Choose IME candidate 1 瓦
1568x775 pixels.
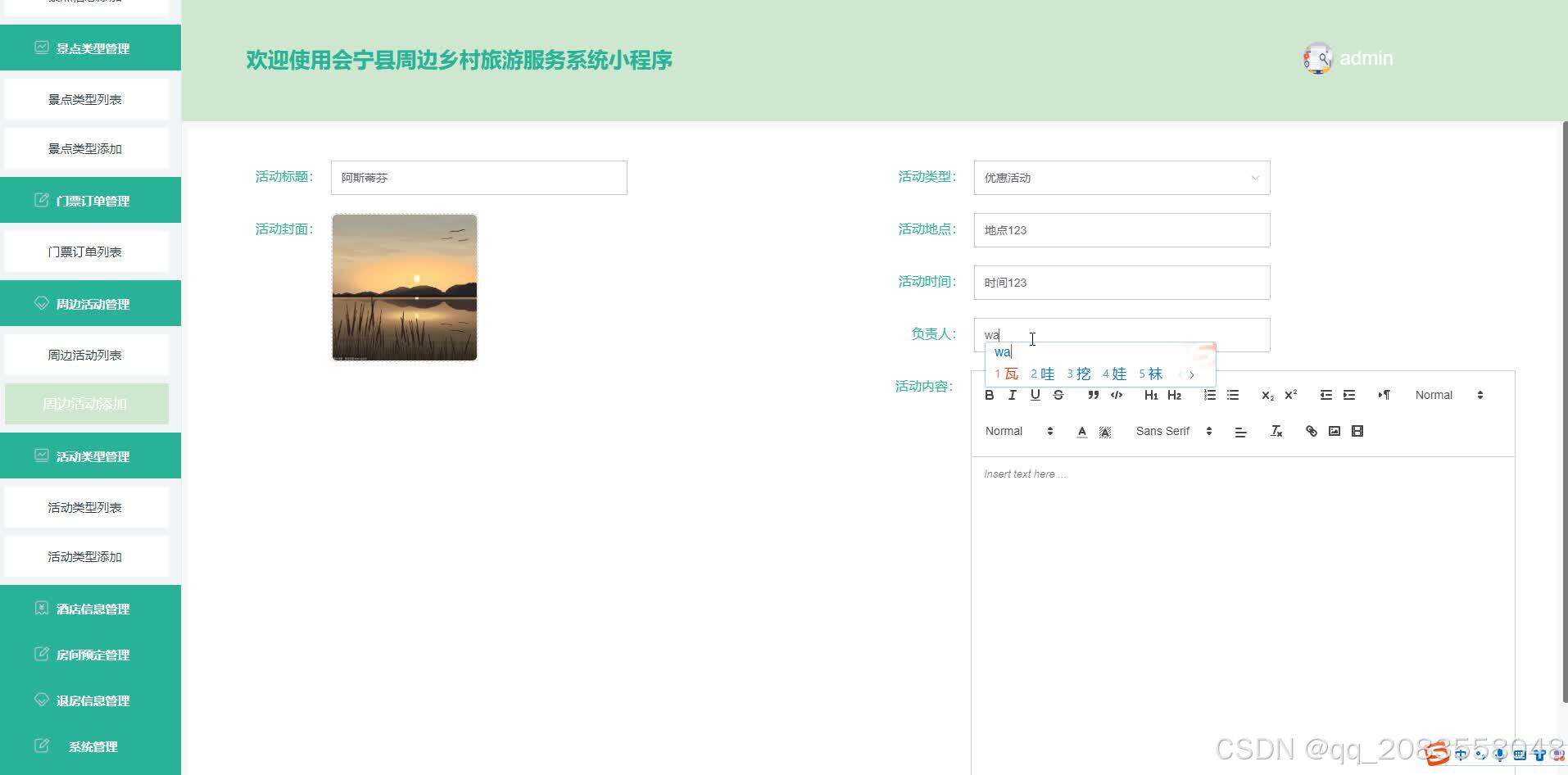1006,374
